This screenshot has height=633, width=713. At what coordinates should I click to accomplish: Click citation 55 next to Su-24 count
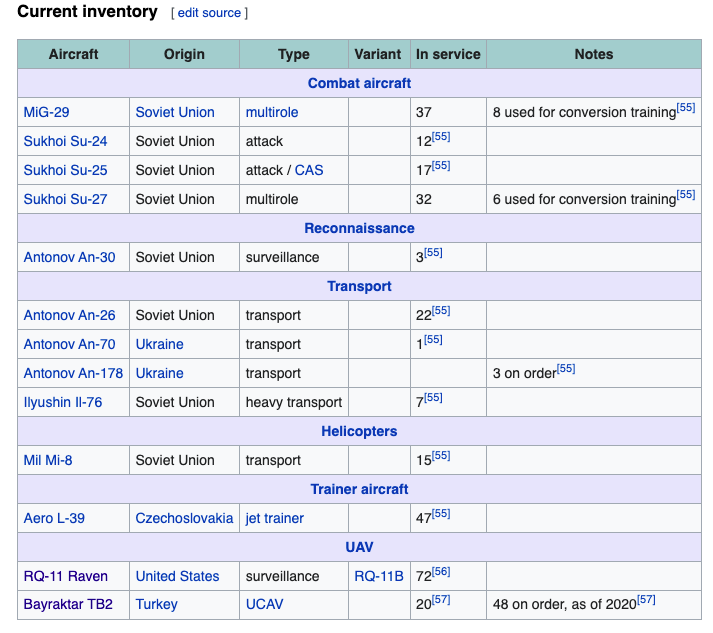[441, 137]
